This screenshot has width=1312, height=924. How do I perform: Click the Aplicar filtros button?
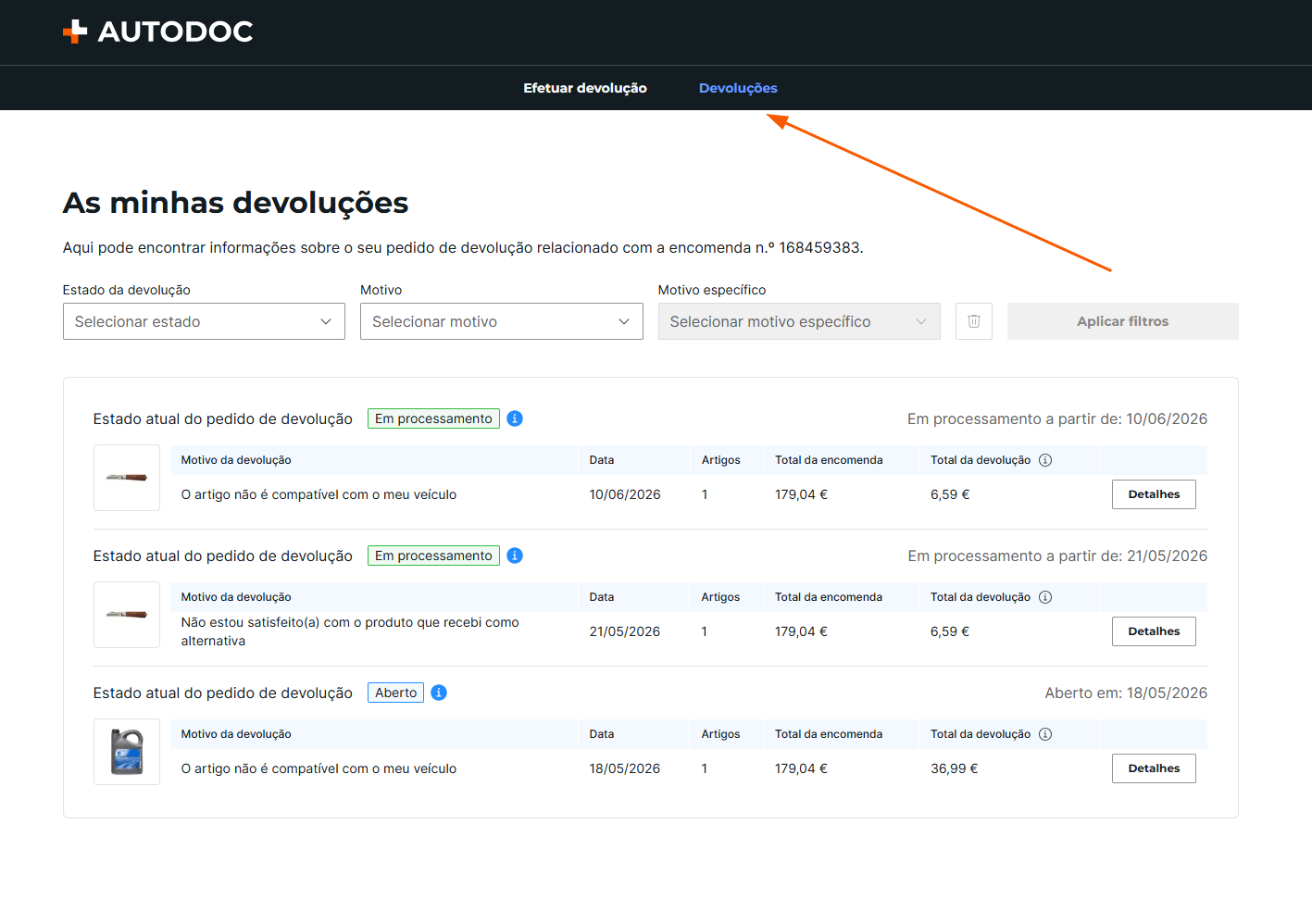[x=1122, y=321]
